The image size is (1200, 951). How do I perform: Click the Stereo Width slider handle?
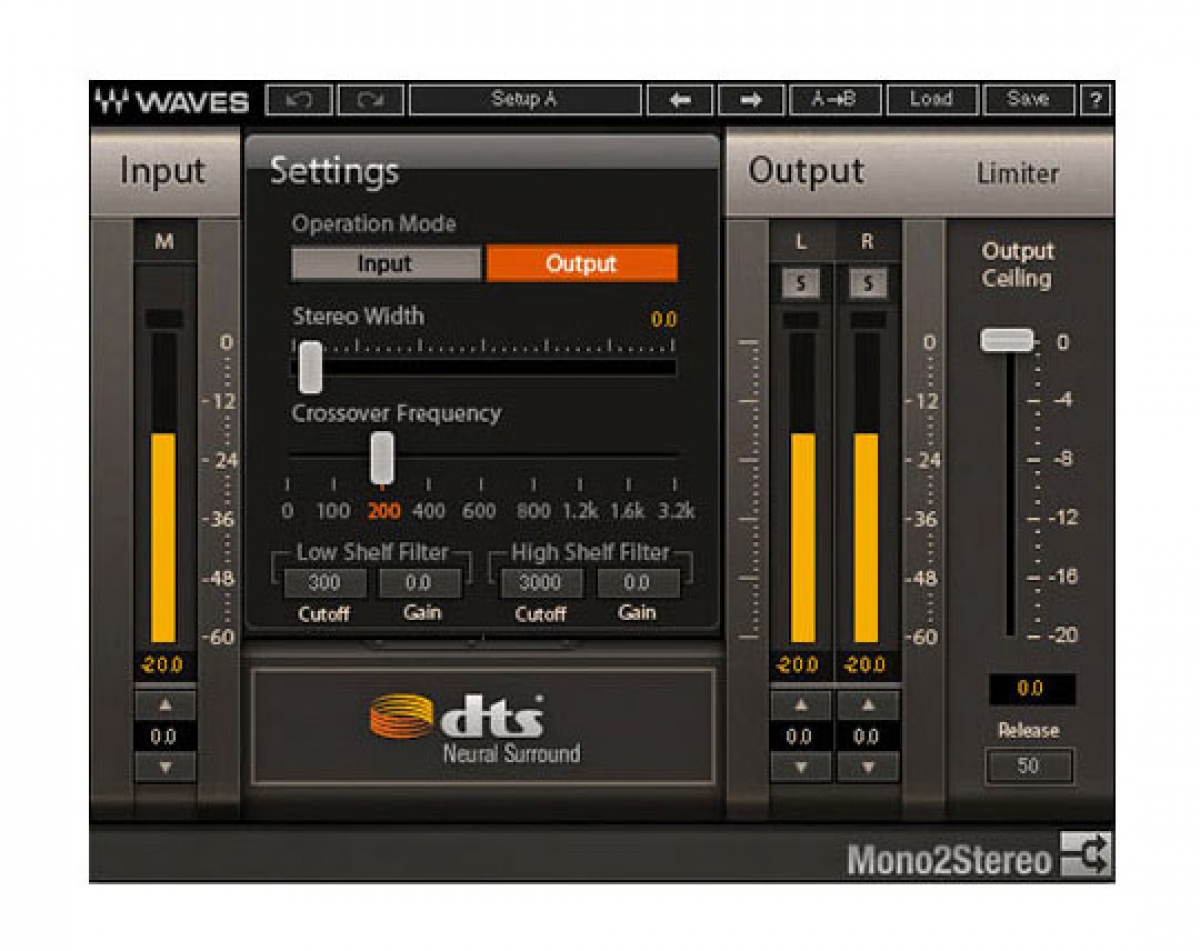[310, 365]
